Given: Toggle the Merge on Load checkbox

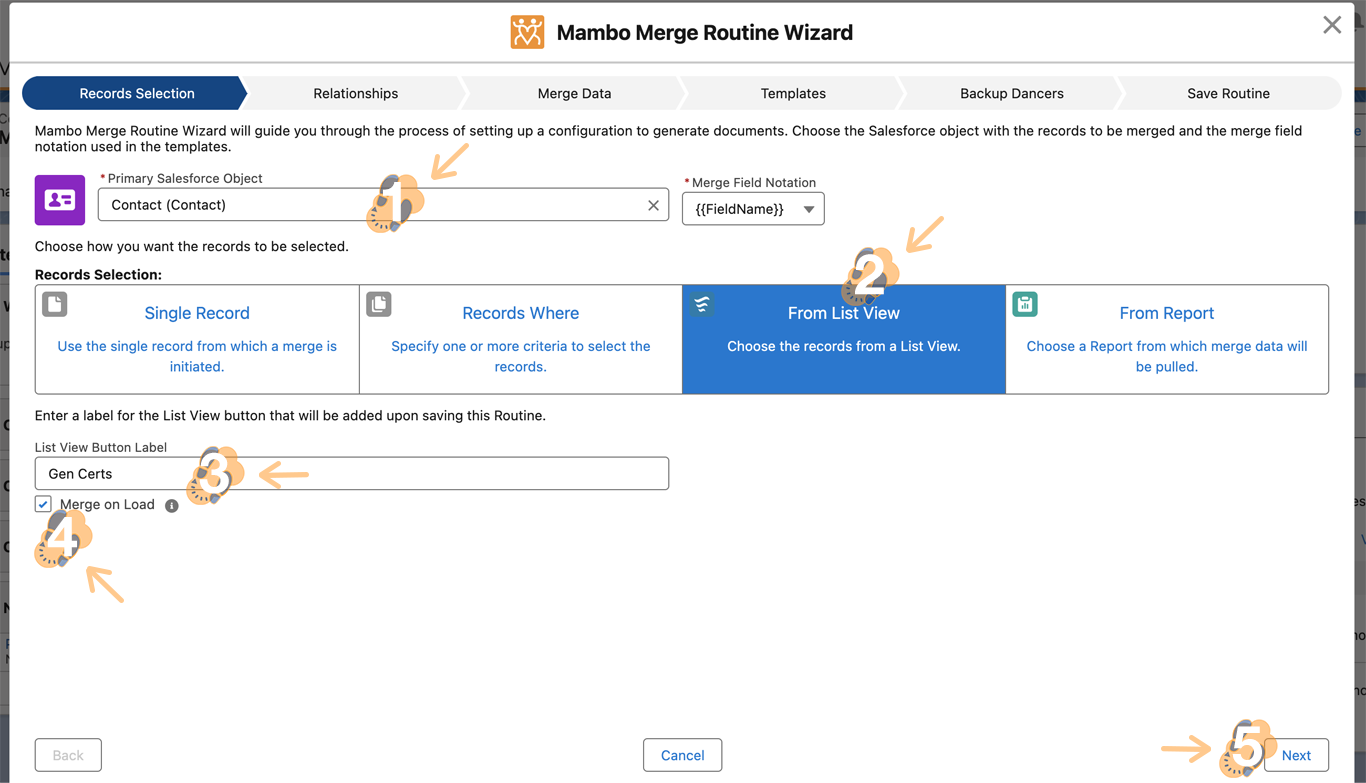Looking at the screenshot, I should (x=43, y=504).
